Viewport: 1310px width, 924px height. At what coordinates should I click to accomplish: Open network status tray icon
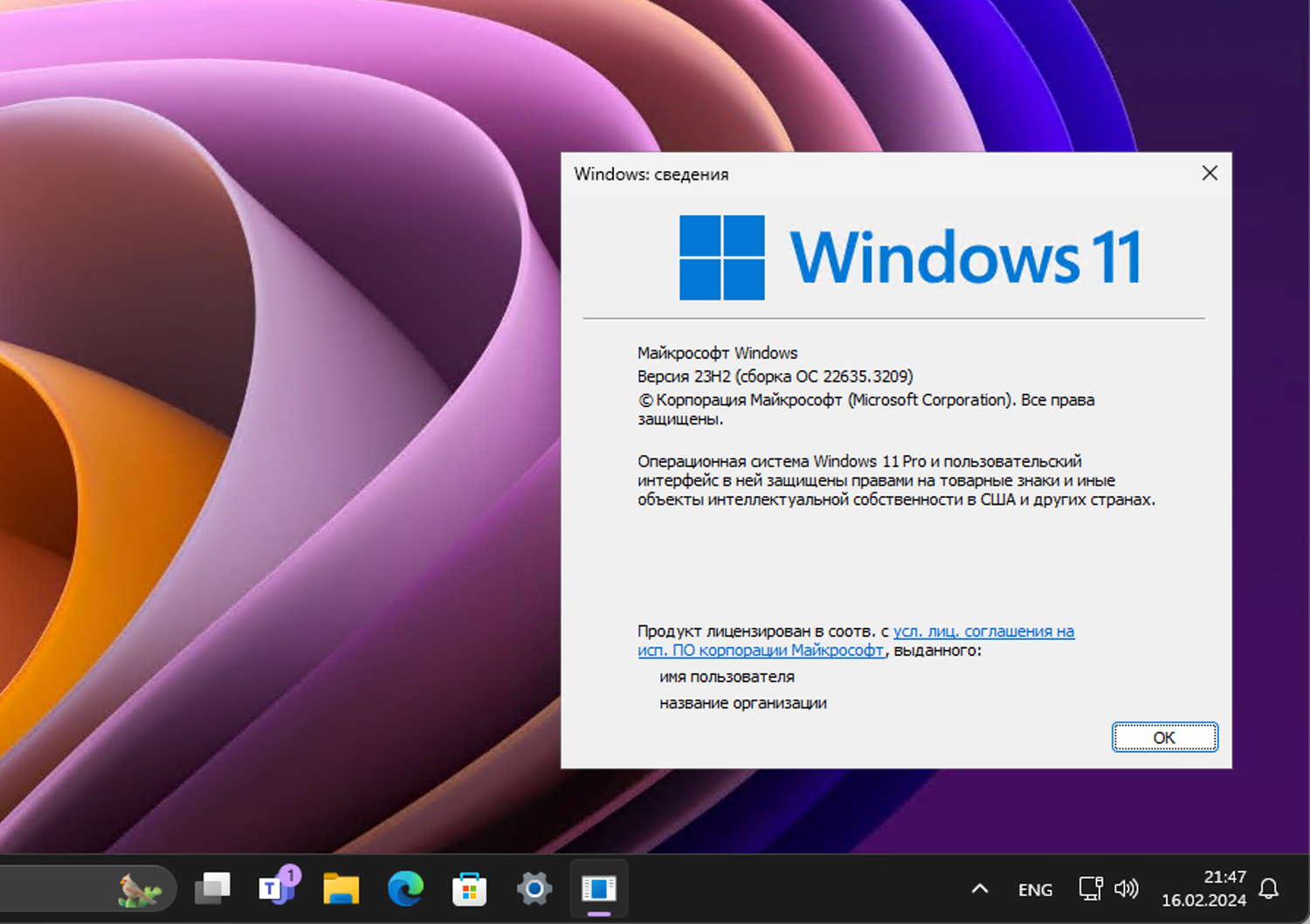coord(1091,889)
